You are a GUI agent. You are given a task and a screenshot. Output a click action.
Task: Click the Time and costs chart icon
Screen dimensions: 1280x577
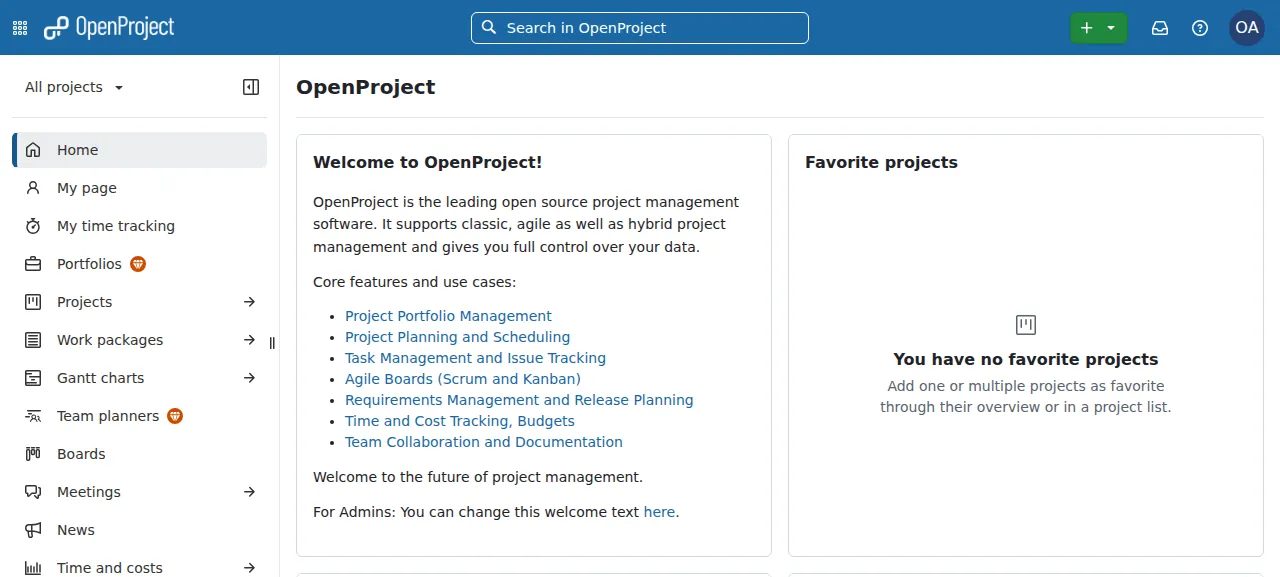[33, 568]
